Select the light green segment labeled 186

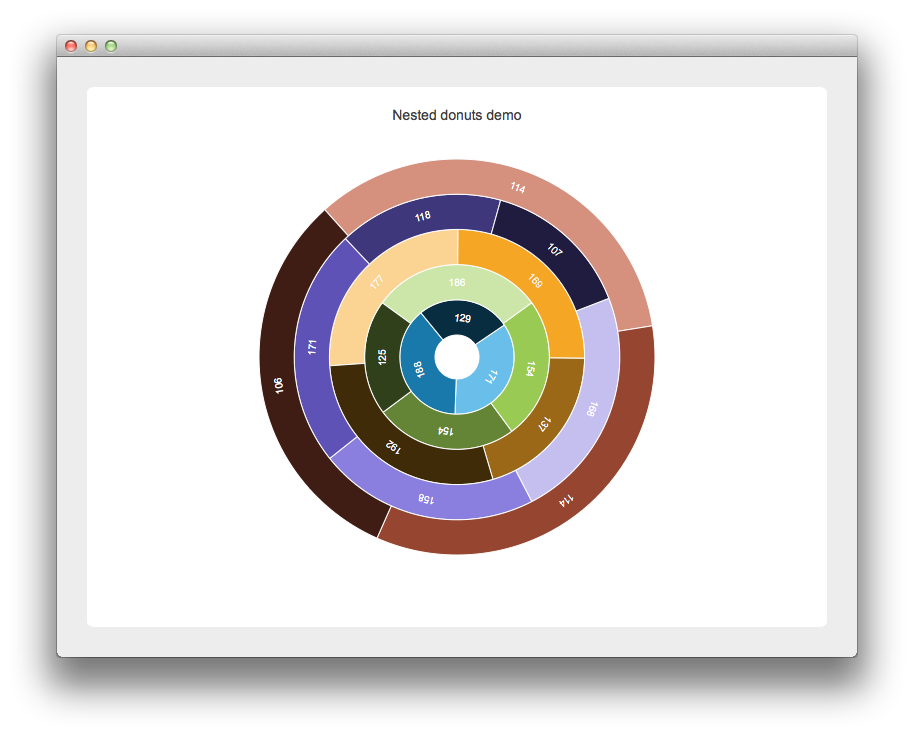click(456, 283)
